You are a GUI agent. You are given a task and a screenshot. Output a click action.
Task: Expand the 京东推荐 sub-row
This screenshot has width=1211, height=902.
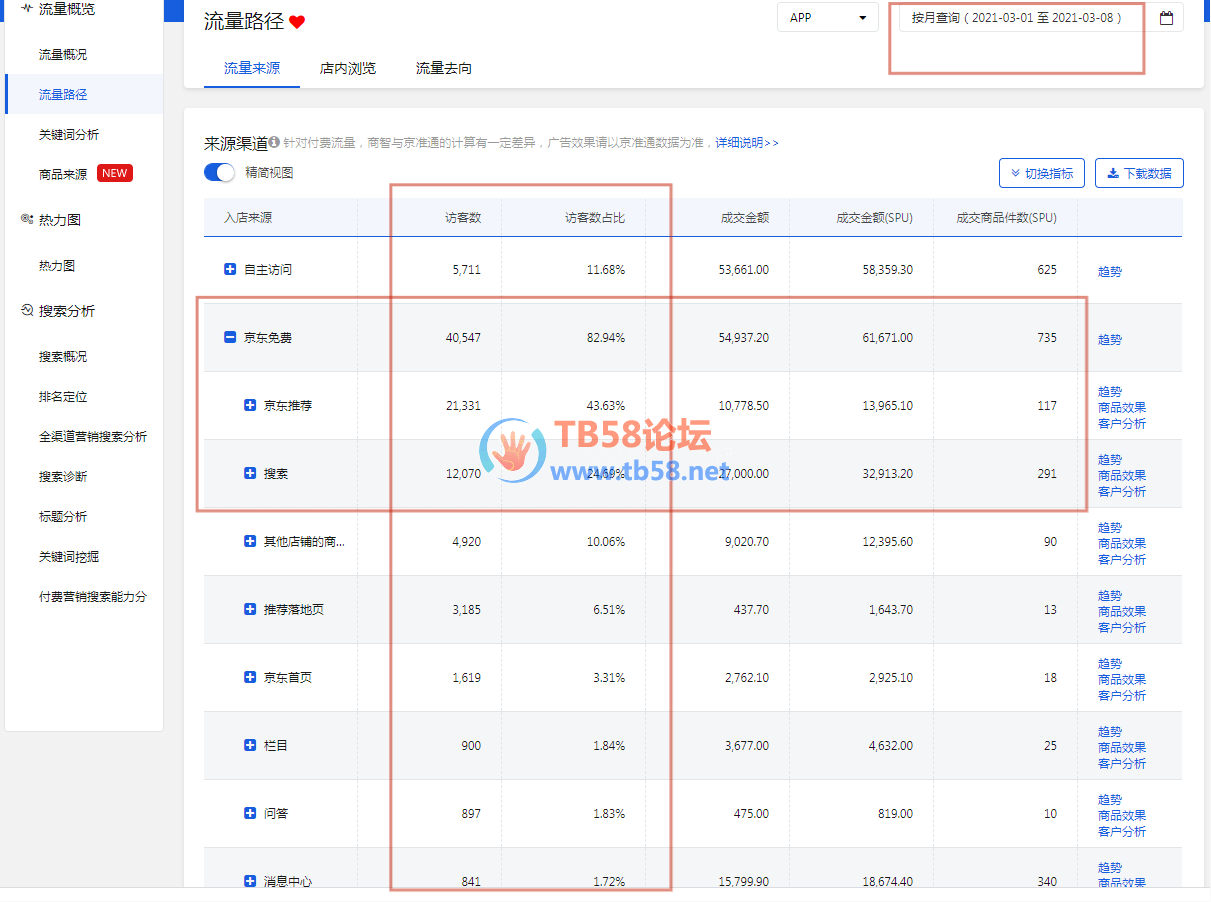(x=250, y=405)
